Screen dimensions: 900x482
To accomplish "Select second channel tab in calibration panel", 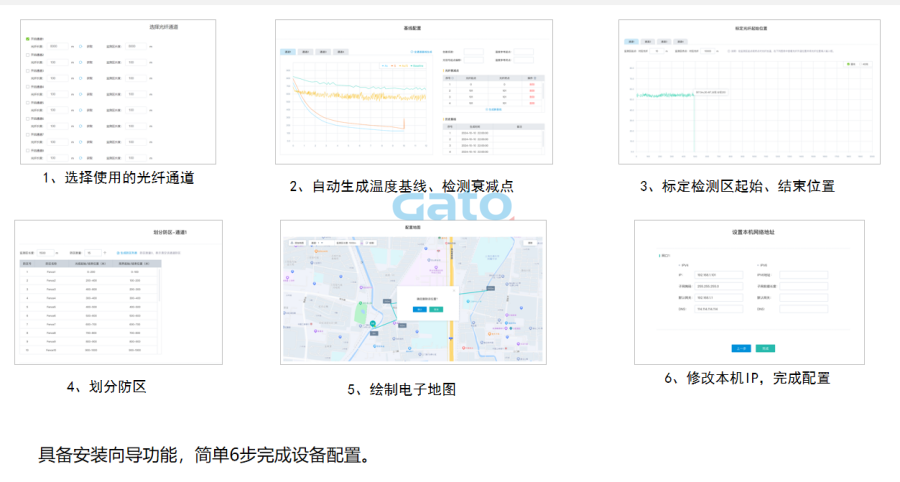I will 648,42.
